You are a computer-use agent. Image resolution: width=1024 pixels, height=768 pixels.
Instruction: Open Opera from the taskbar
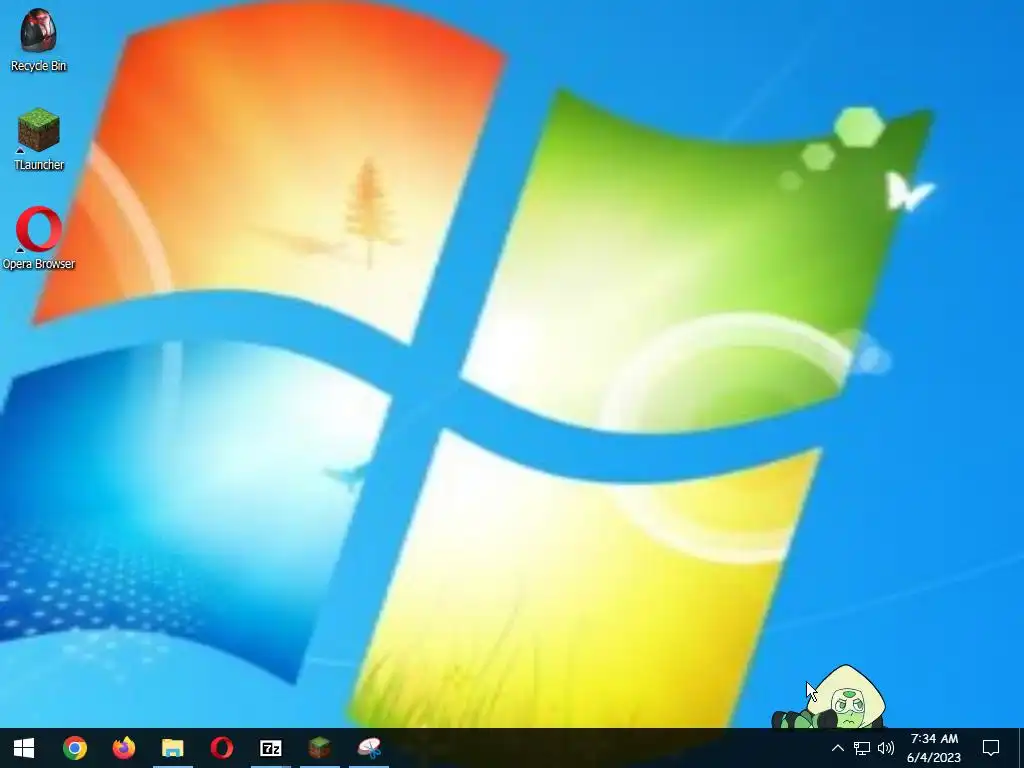(x=222, y=748)
